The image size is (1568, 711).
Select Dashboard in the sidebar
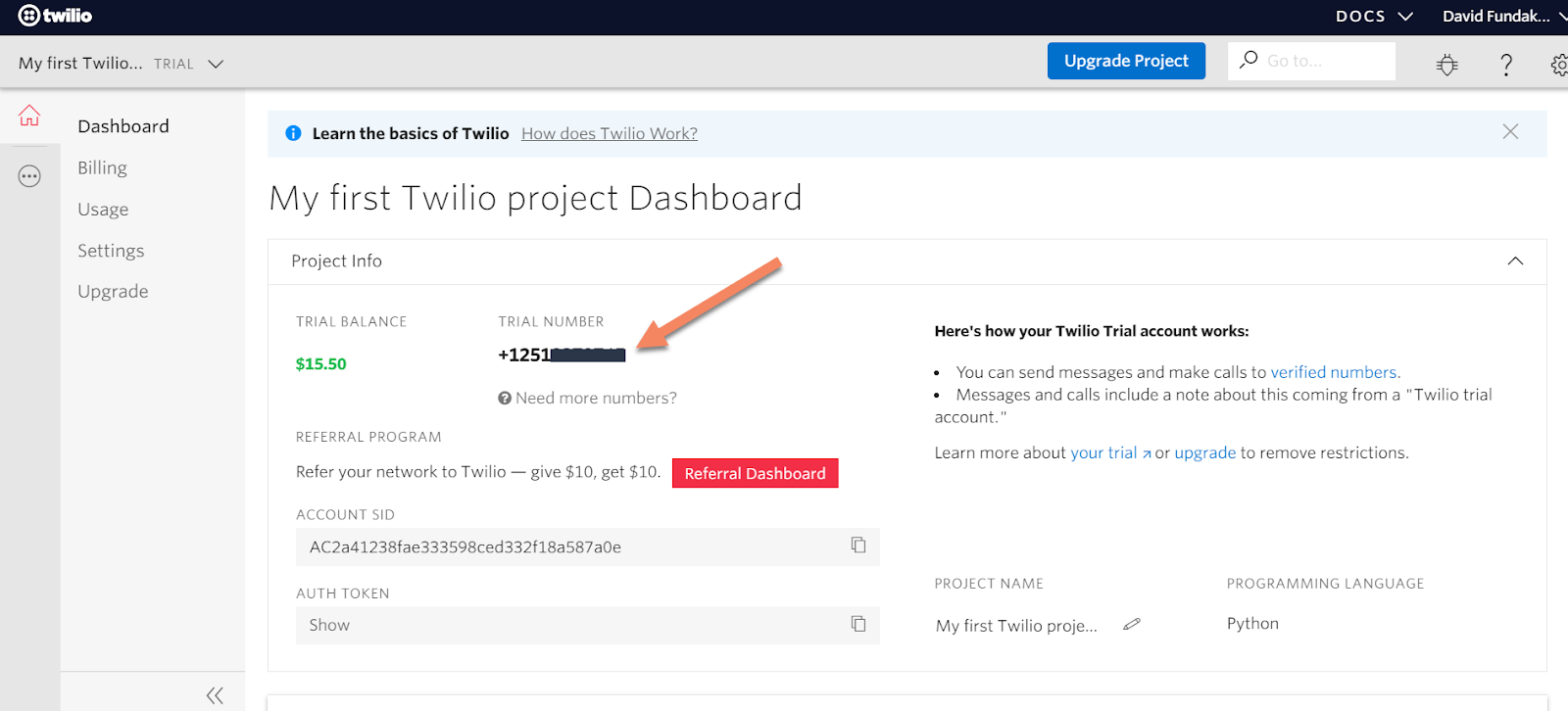[123, 126]
